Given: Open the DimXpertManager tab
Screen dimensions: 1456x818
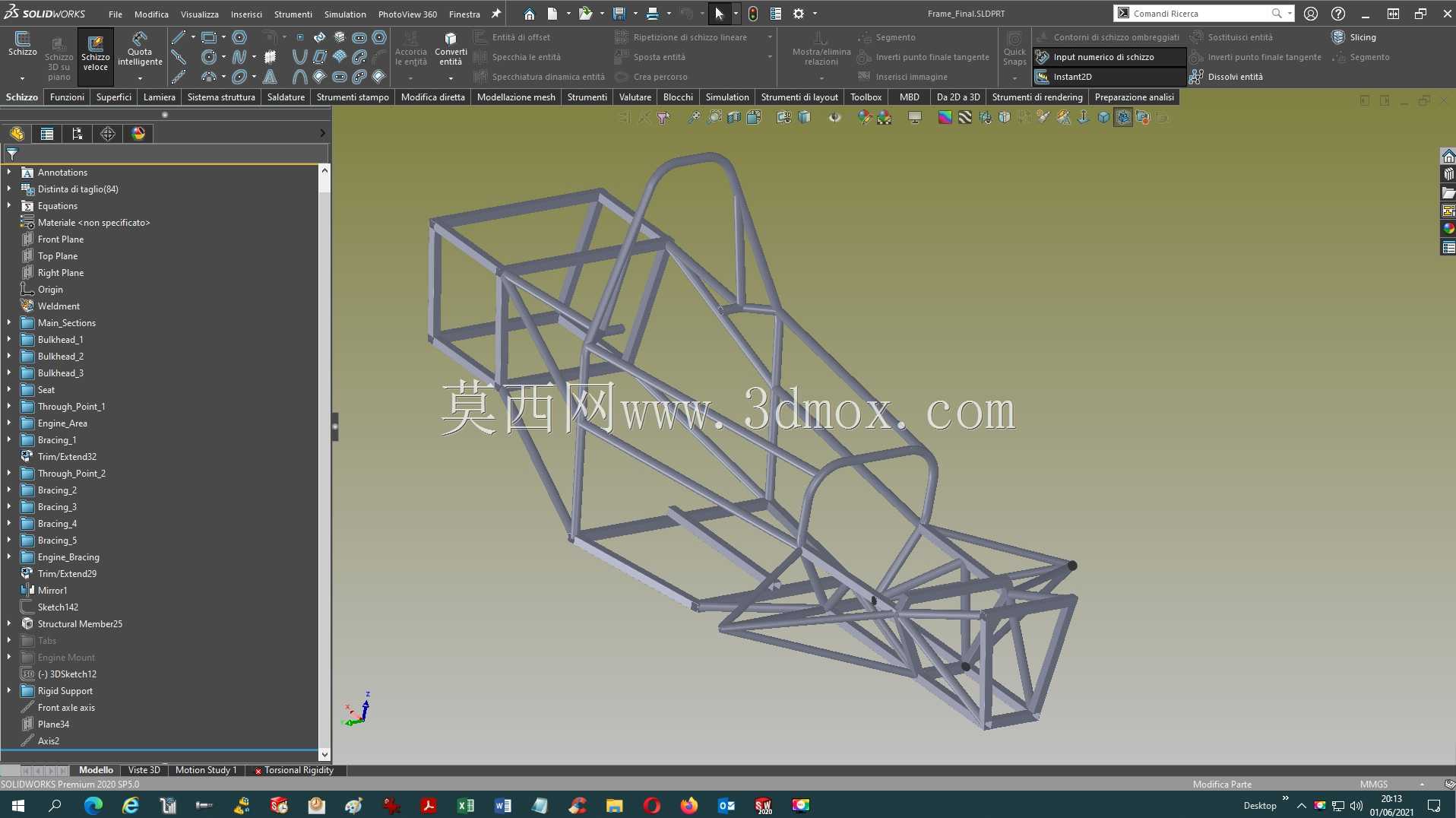Looking at the screenshot, I should click(x=108, y=134).
